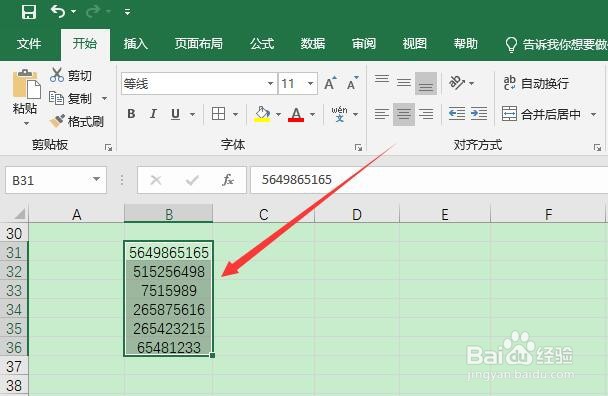Open the 文件 tab
Viewport: 608px width, 396px height.
pyautogui.click(x=29, y=43)
